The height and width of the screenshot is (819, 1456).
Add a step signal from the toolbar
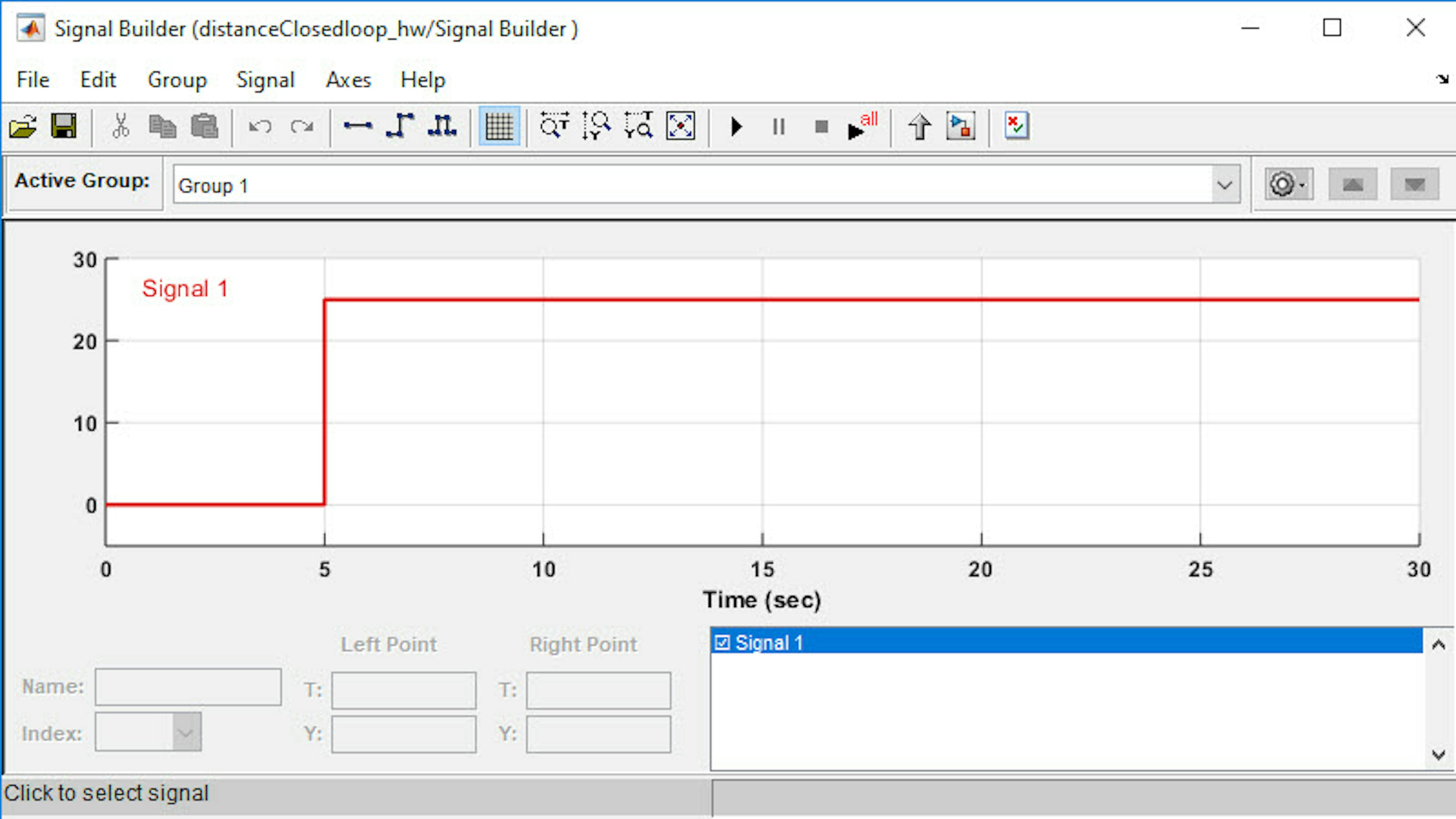pyautogui.click(x=400, y=126)
